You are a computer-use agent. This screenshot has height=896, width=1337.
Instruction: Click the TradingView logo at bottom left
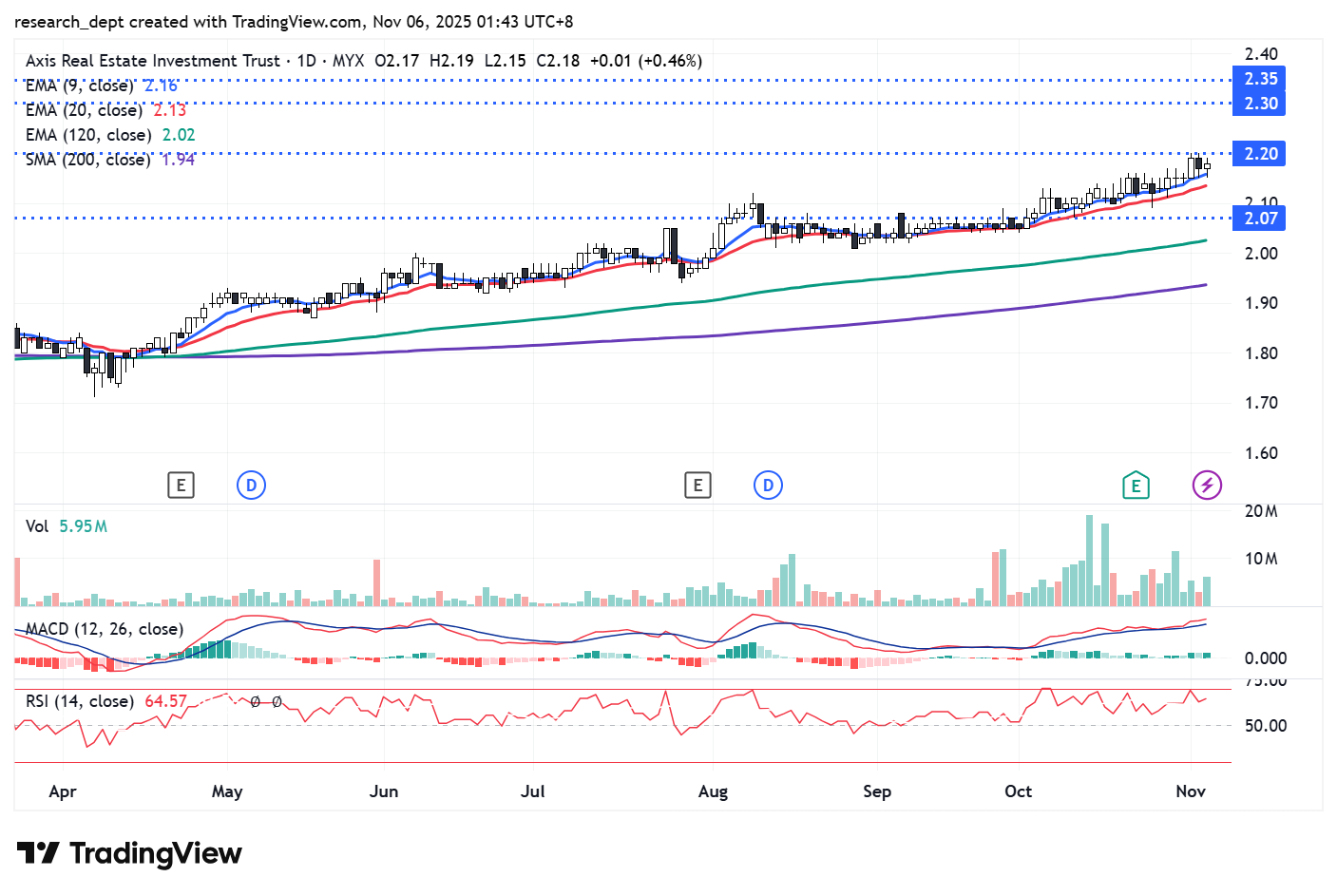(x=129, y=853)
